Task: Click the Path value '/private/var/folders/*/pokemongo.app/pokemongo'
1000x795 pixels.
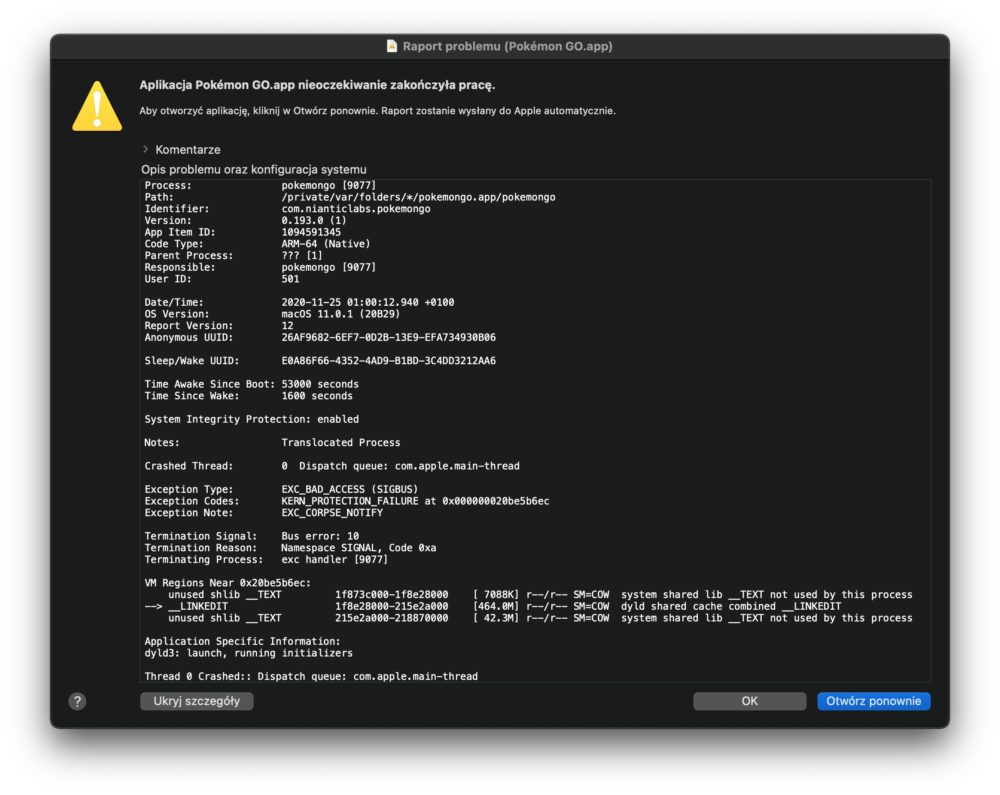Action: tap(418, 197)
